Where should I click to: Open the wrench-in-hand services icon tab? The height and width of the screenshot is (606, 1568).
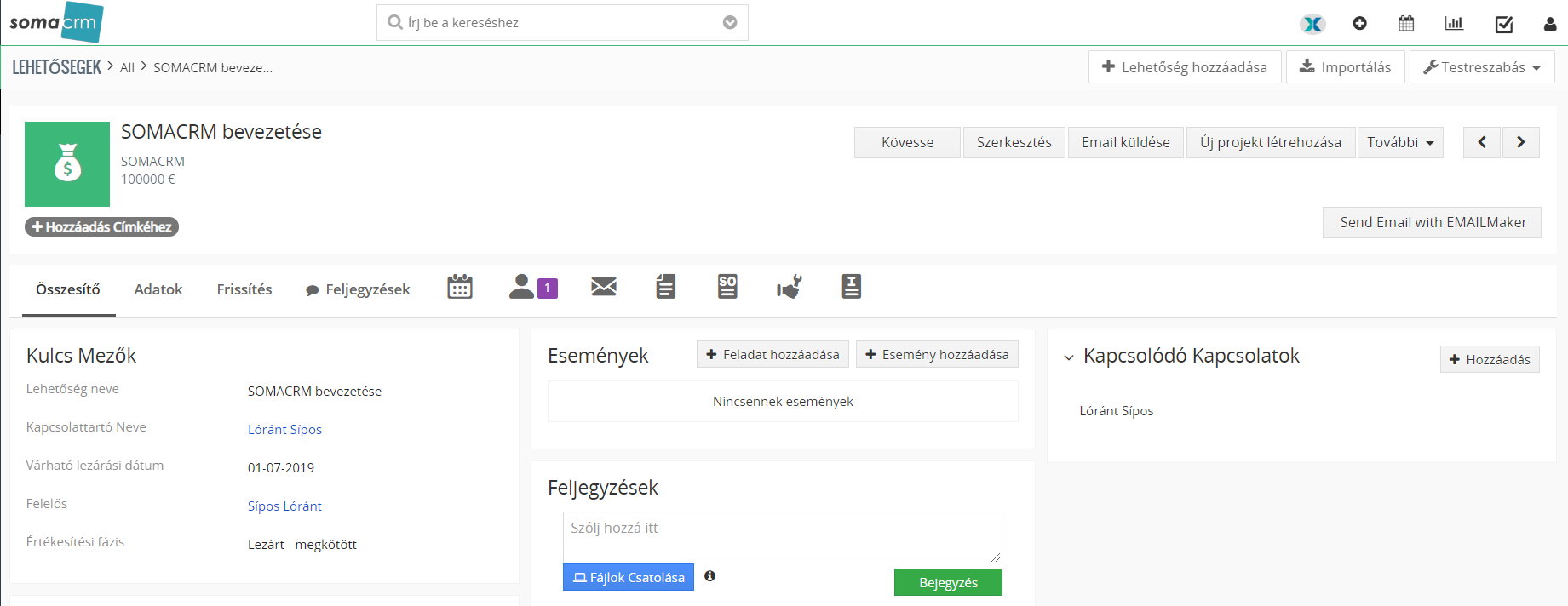pyautogui.click(x=790, y=287)
